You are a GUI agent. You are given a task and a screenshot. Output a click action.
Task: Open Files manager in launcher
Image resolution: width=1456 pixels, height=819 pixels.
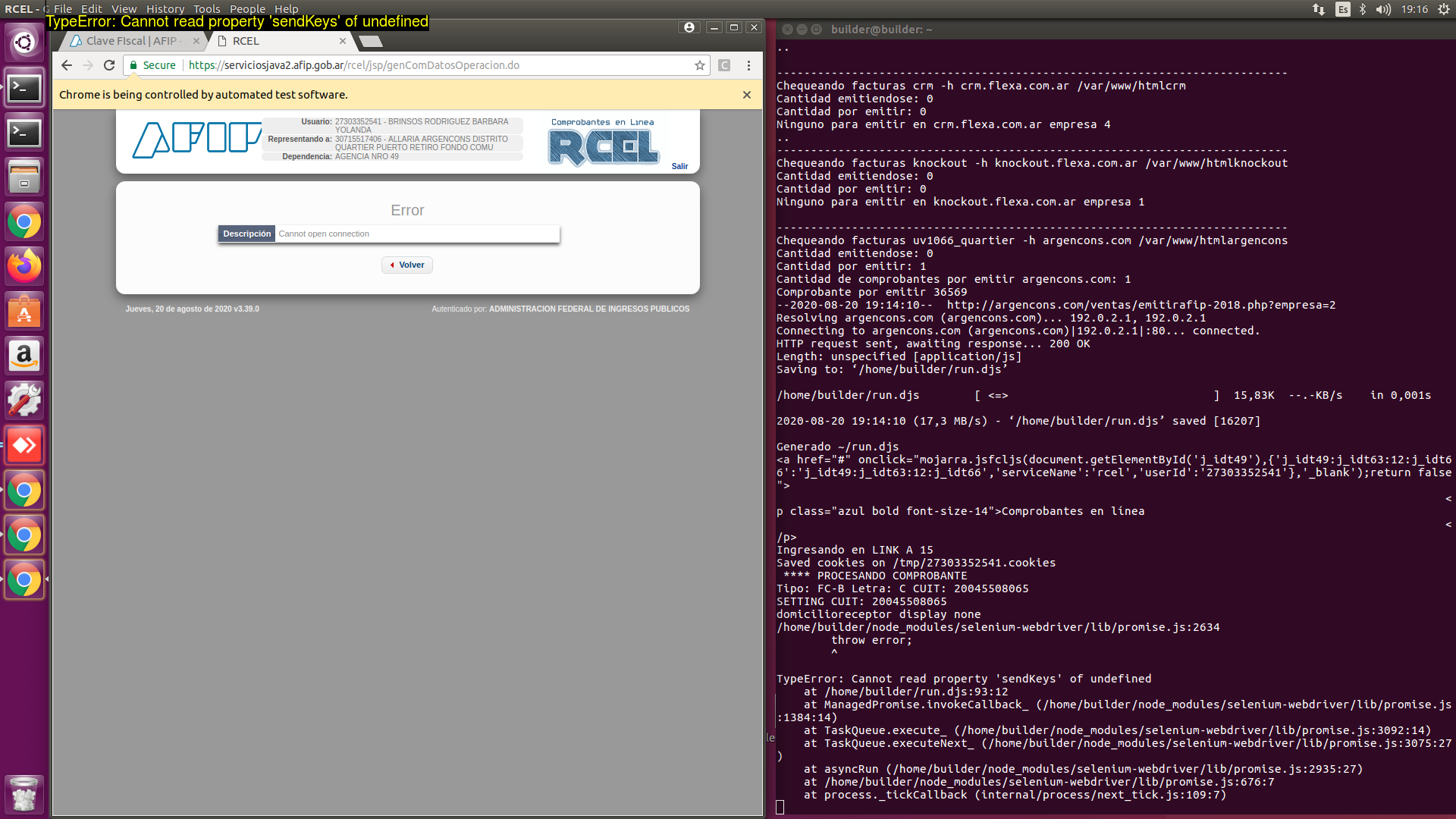click(24, 177)
